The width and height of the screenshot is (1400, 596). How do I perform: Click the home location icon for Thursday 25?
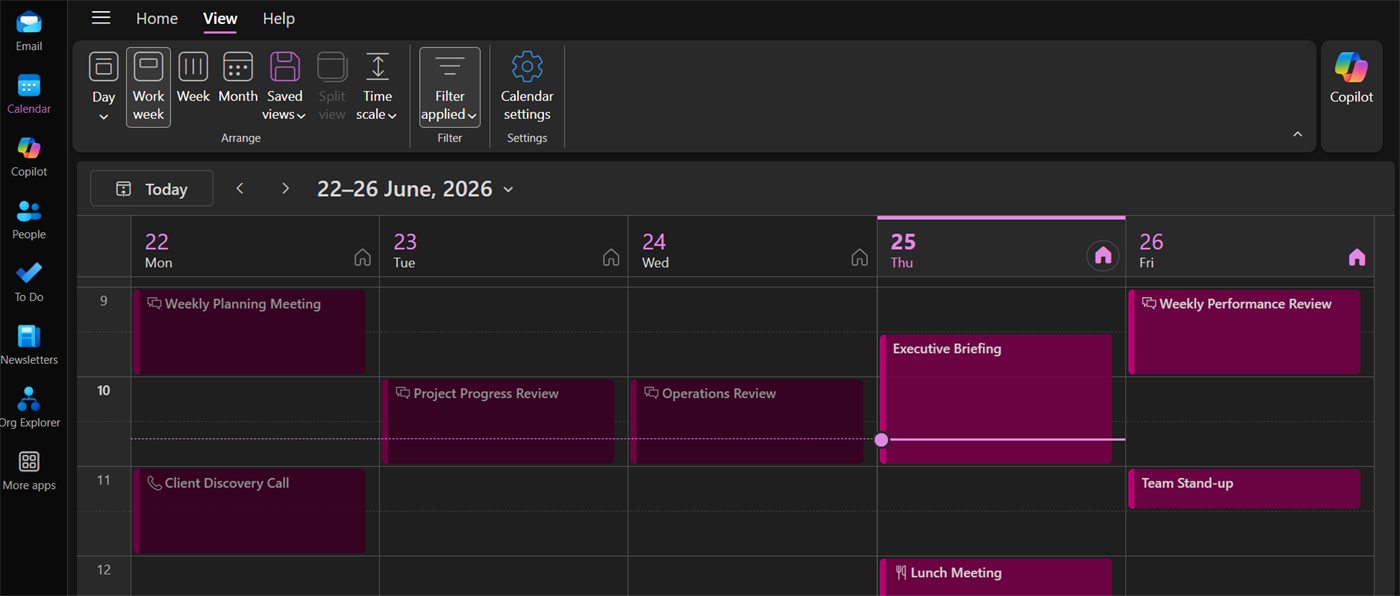pos(1103,256)
